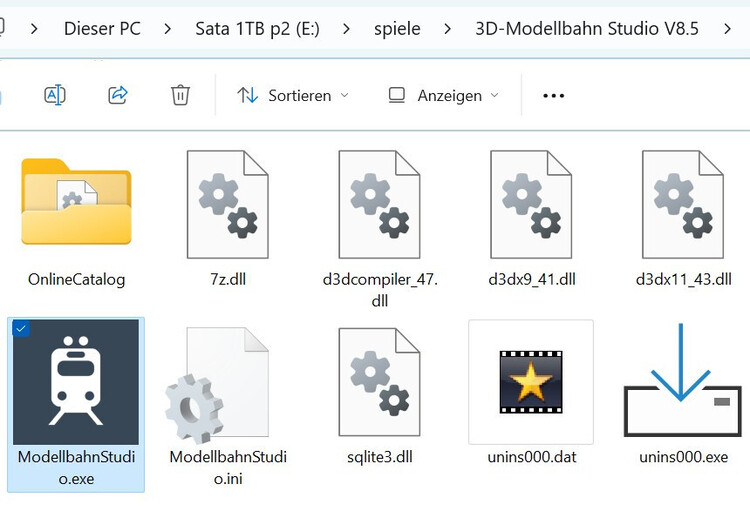Click the Share toolbar icon
This screenshot has width=750, height=511.
(118, 95)
